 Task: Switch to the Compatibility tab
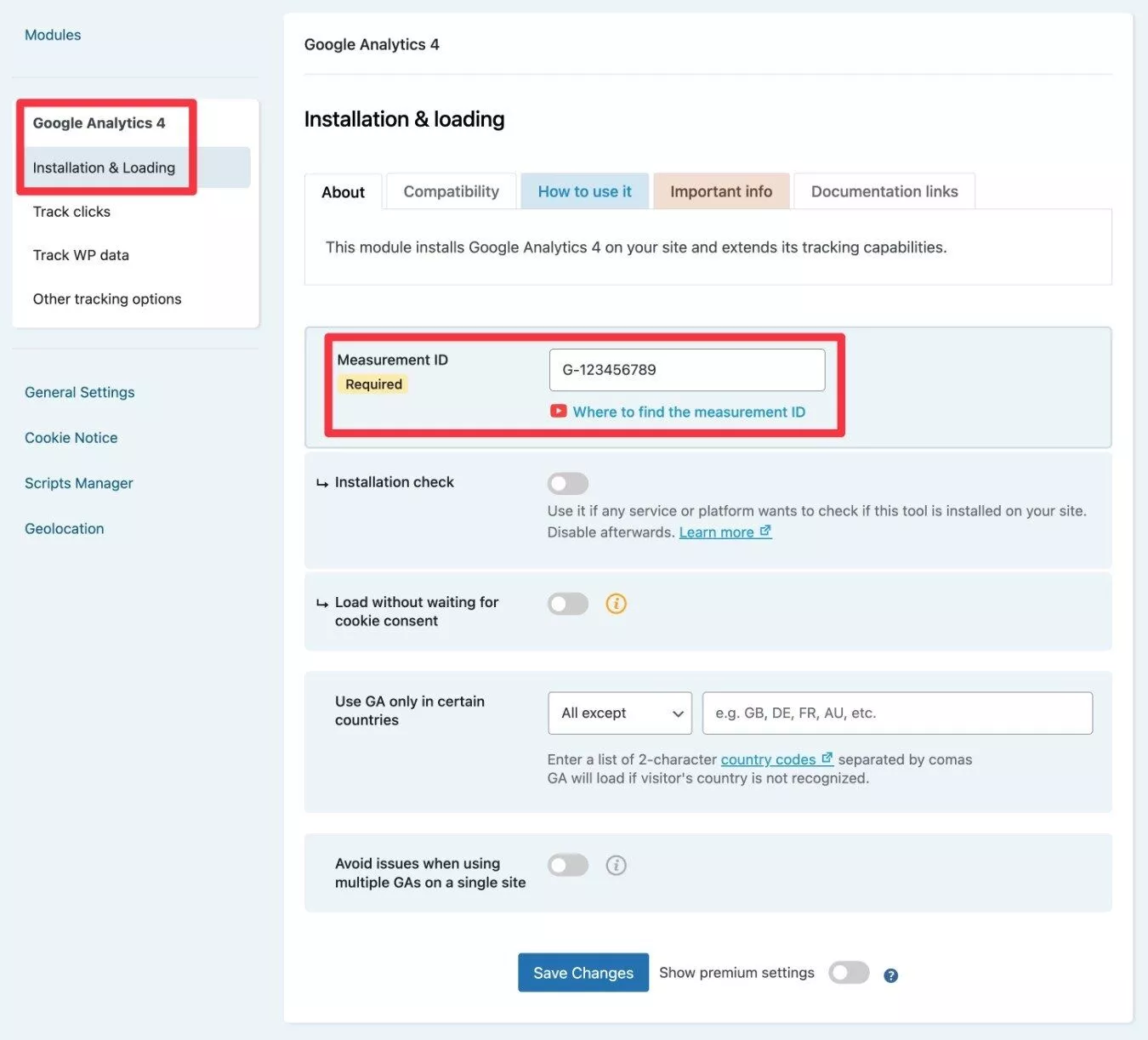point(451,191)
